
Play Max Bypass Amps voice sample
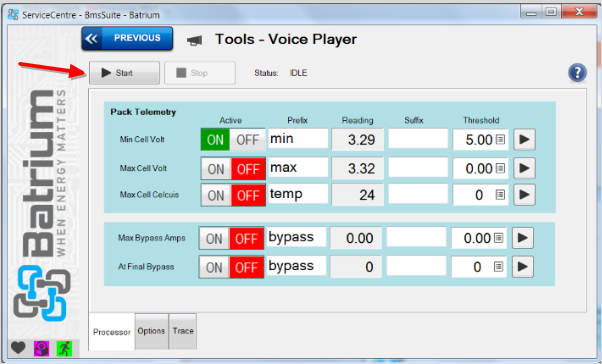(x=523, y=238)
